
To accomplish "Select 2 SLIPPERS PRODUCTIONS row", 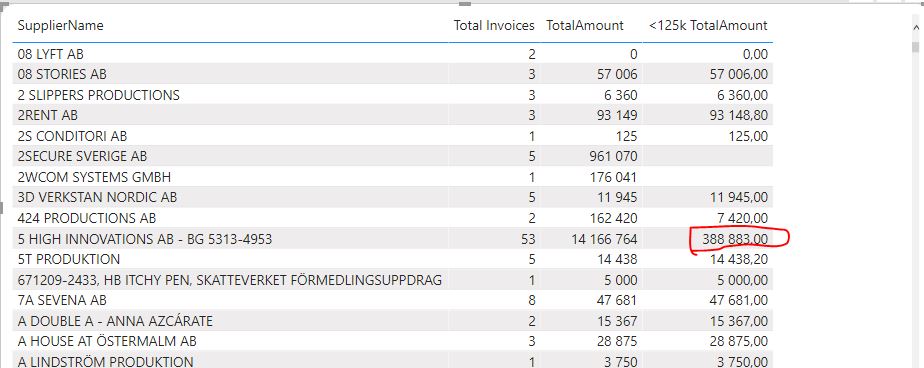I will [x=392, y=95].
